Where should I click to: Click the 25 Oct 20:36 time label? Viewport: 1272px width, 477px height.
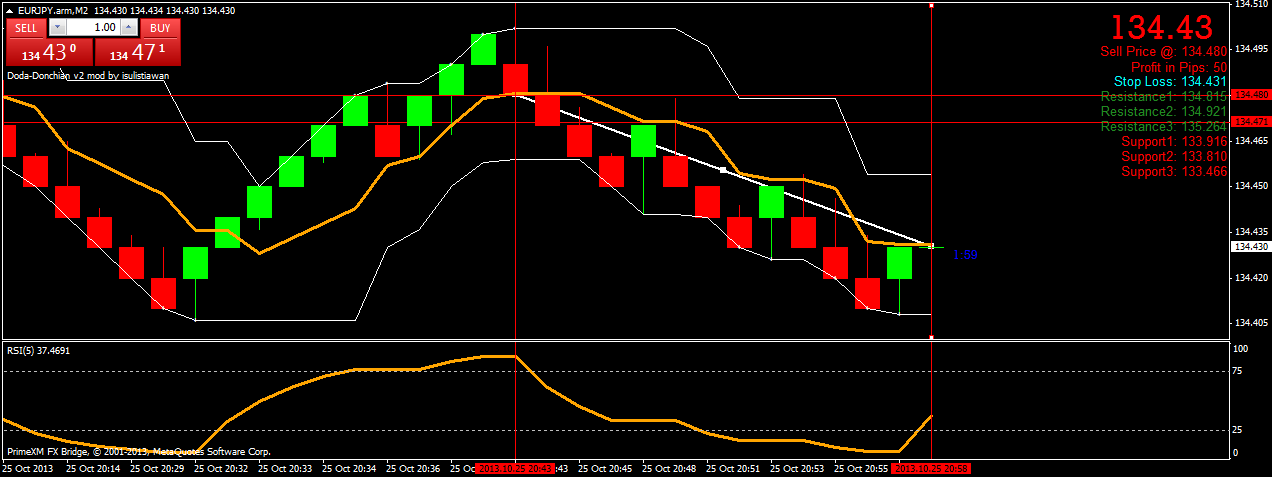pyautogui.click(x=413, y=468)
